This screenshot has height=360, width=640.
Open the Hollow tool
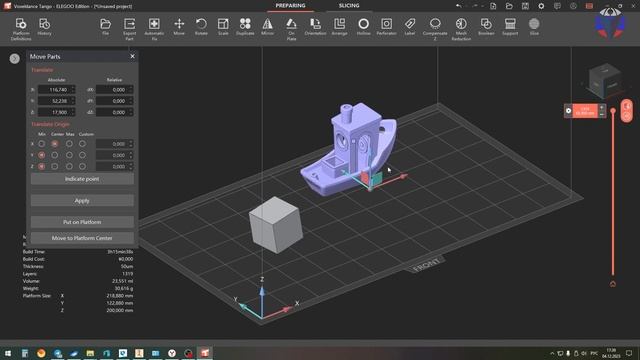tap(363, 27)
